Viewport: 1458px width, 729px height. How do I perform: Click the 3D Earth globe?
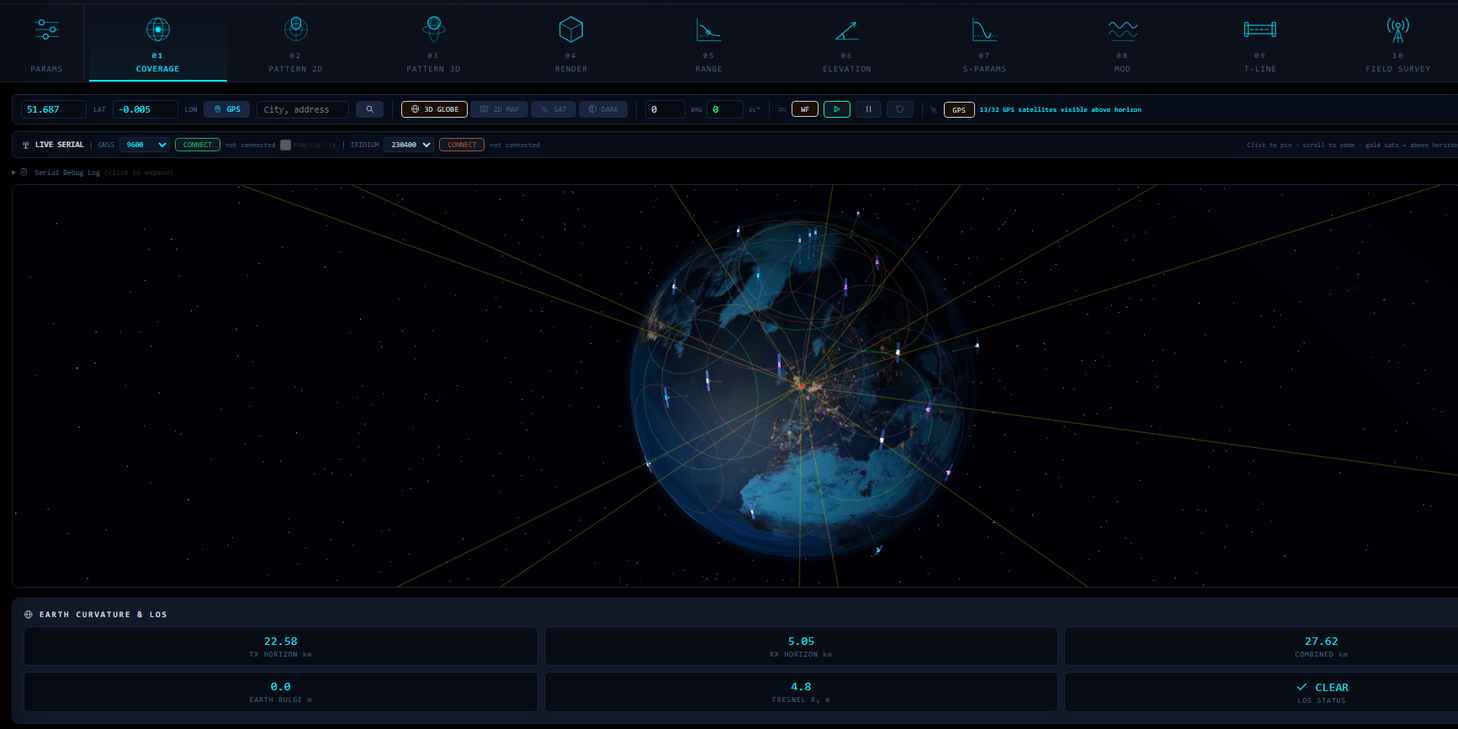tap(800, 388)
